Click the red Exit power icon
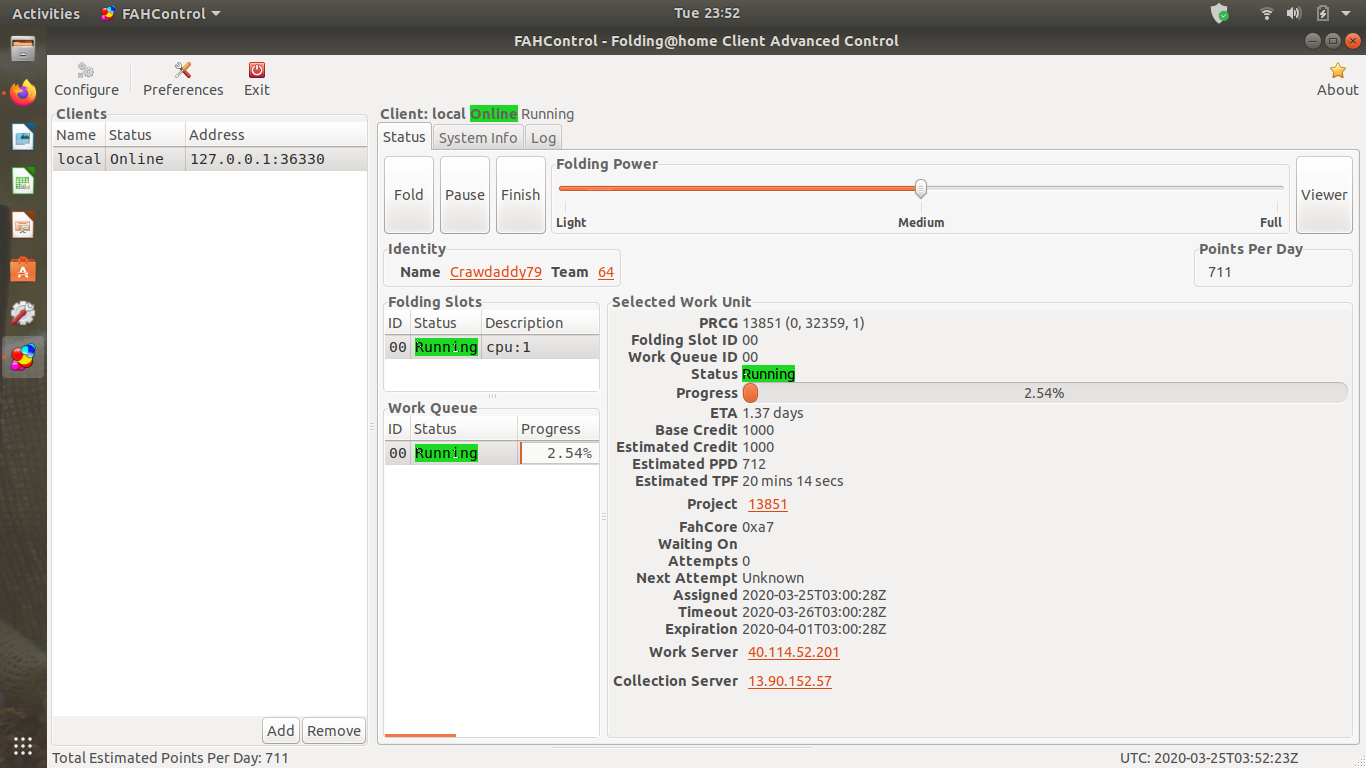 [x=257, y=70]
